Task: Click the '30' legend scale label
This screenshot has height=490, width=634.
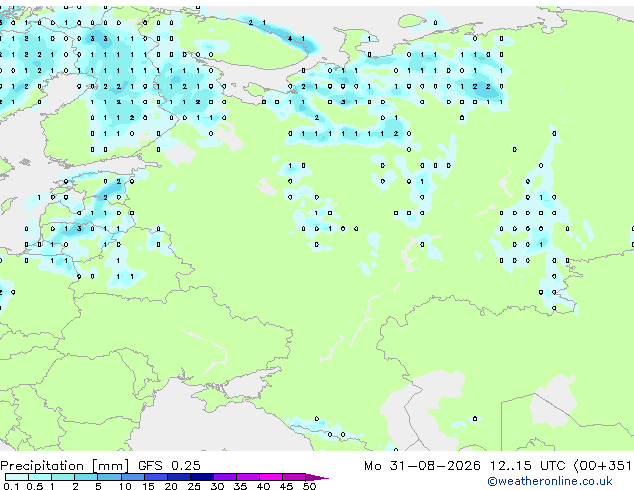Action: 217,486
